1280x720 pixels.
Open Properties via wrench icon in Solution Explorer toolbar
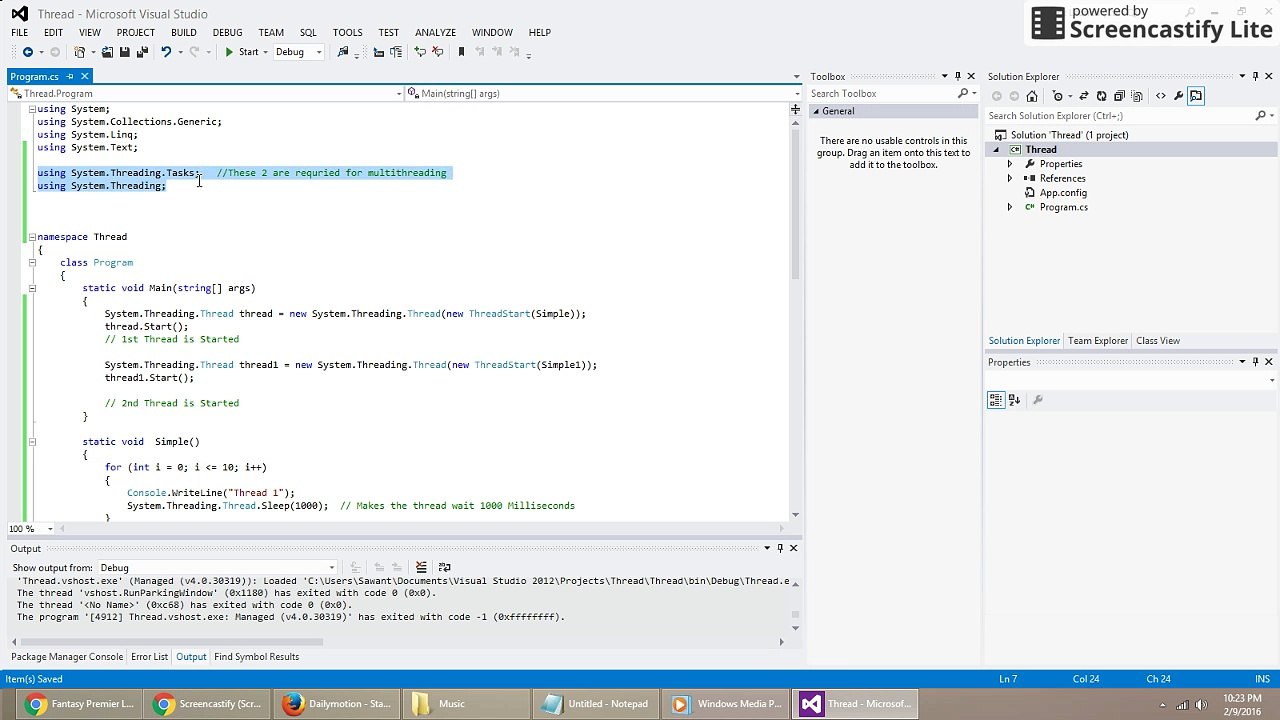click(x=1178, y=96)
